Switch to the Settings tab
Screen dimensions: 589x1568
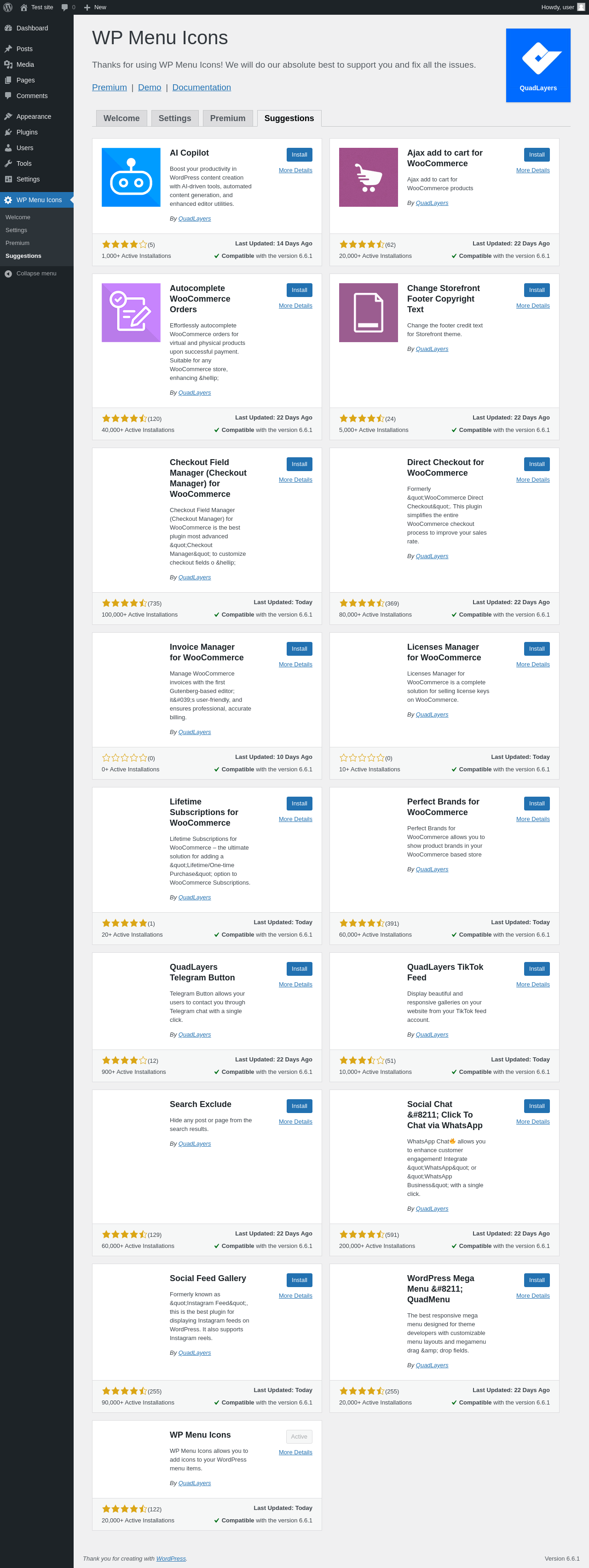[175, 118]
